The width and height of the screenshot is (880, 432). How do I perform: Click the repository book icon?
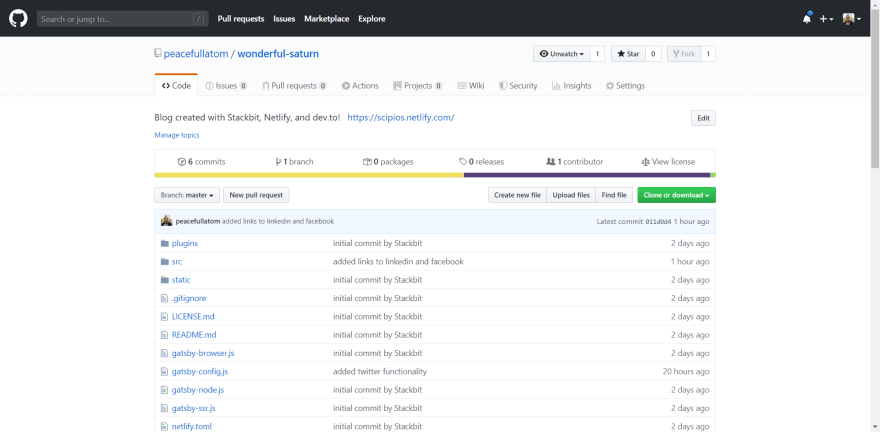point(158,53)
